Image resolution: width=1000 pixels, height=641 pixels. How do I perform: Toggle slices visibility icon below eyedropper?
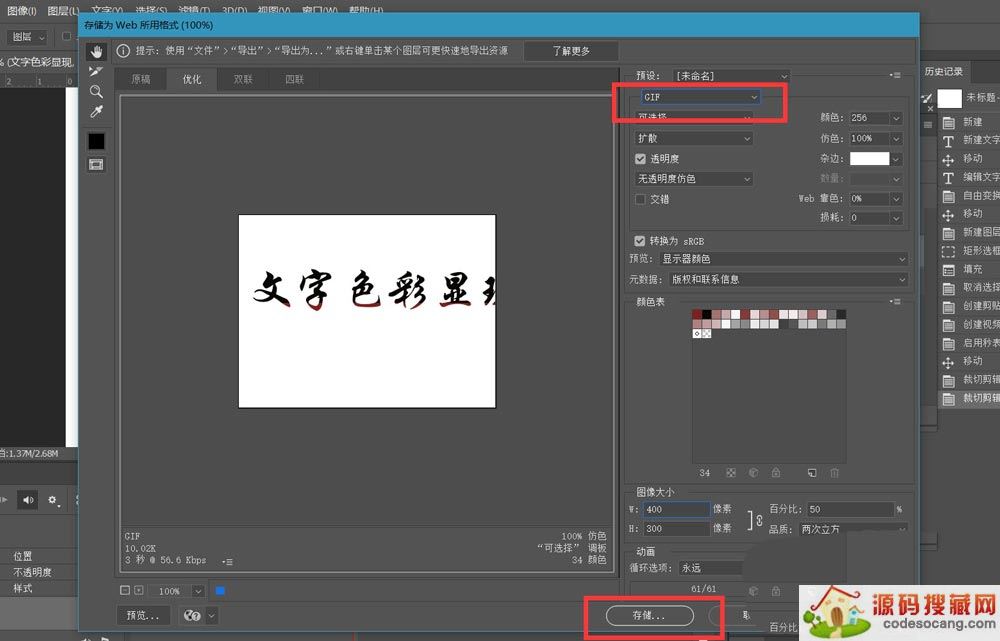(95, 163)
